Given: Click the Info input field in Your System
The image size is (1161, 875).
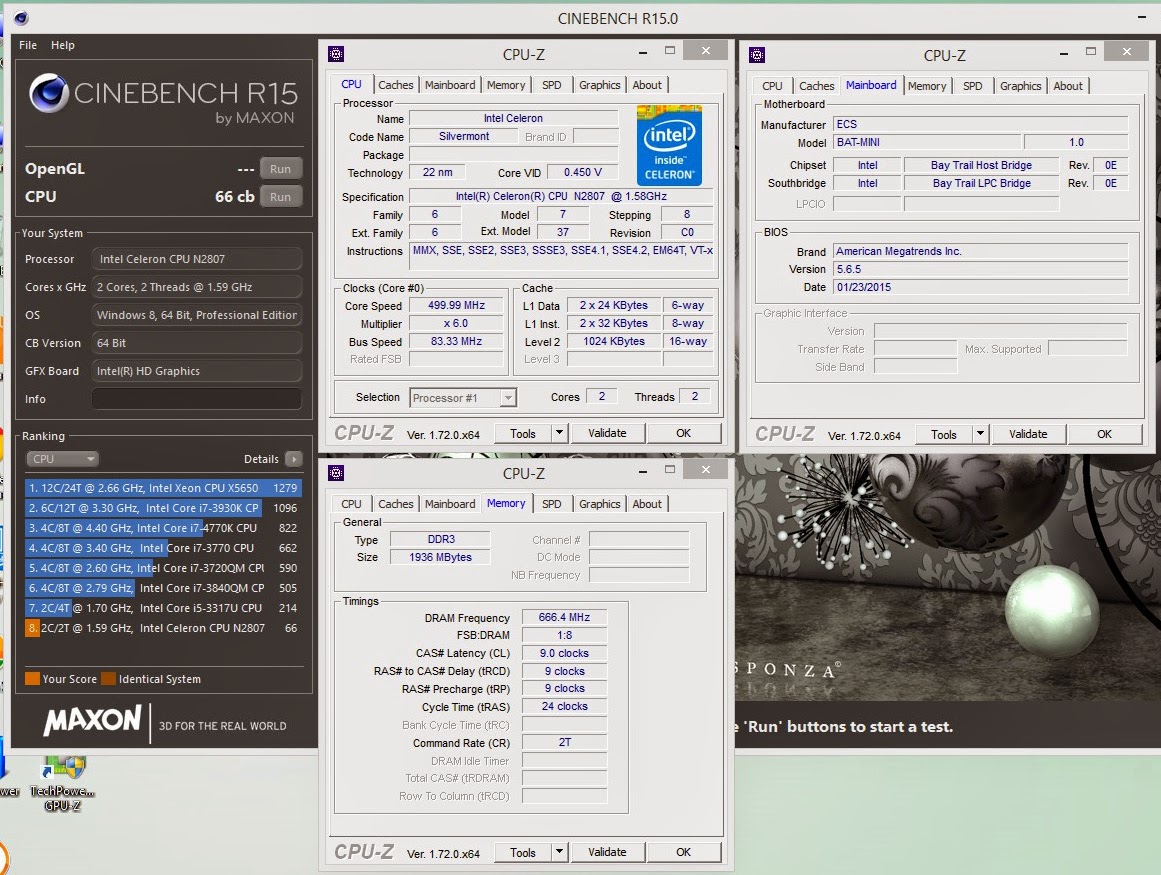Looking at the screenshot, I should pos(197,399).
